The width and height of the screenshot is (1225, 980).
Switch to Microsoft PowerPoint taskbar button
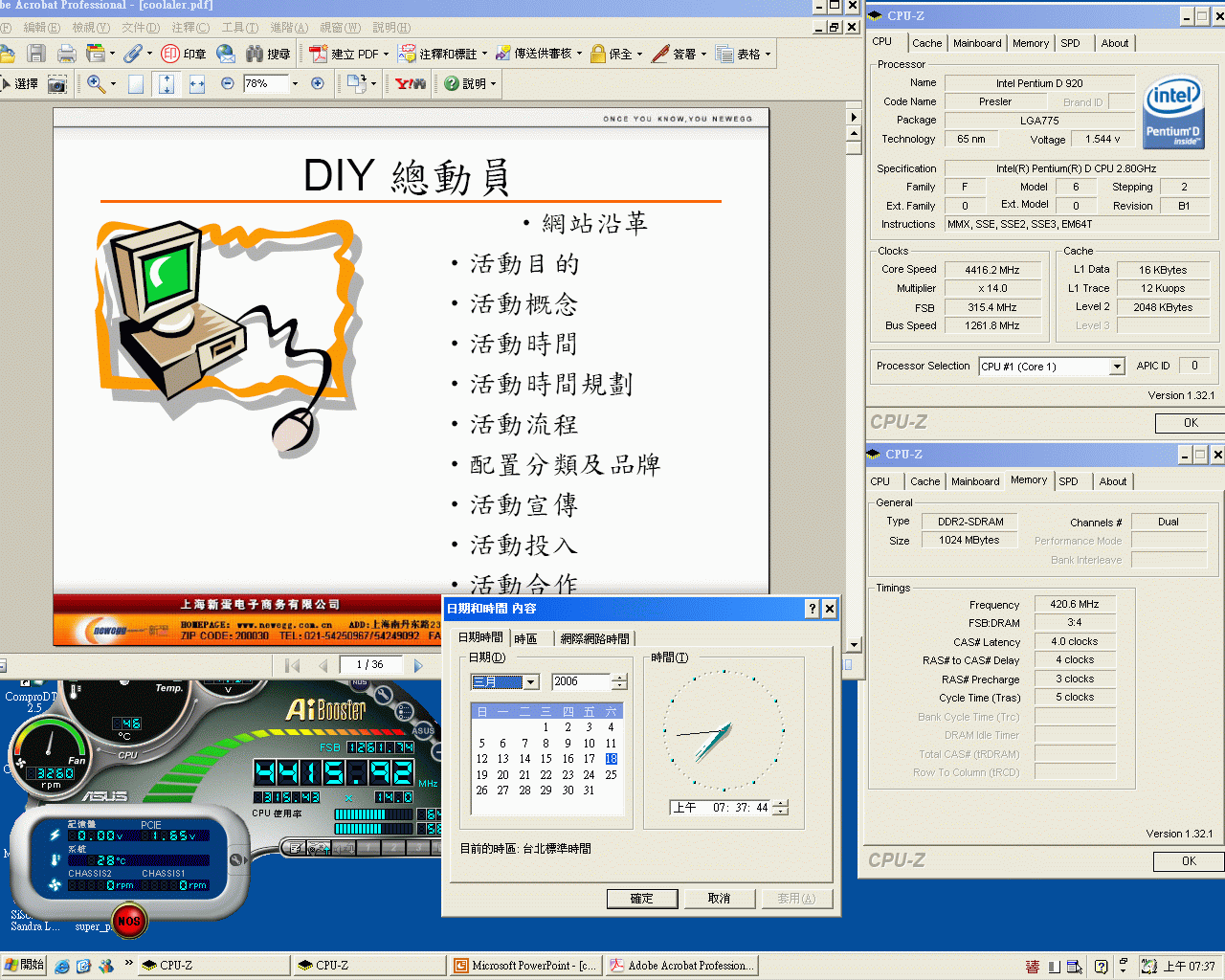(525, 966)
